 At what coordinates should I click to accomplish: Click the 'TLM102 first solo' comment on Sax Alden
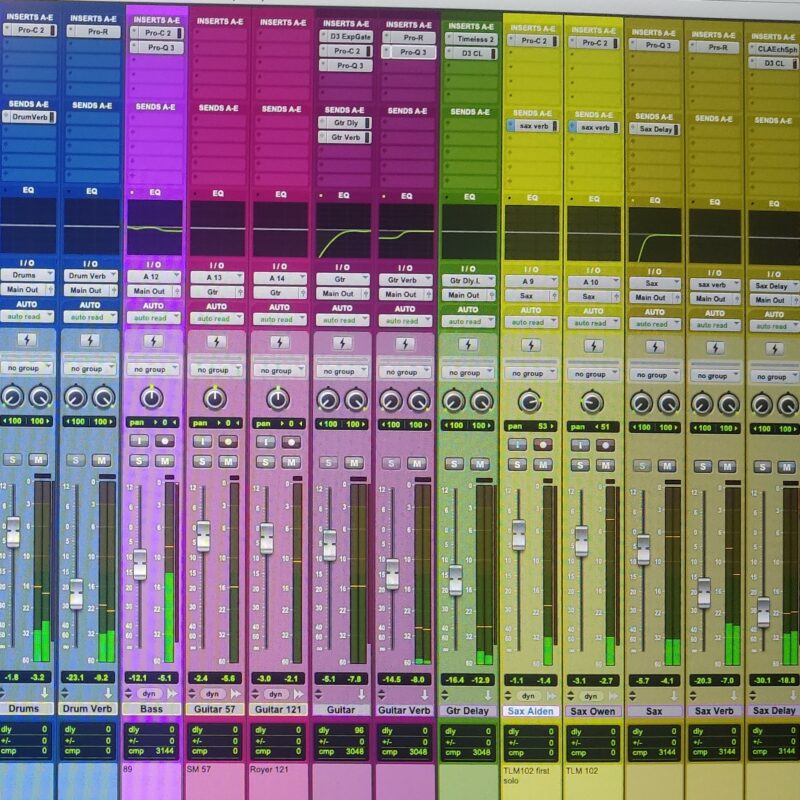pyautogui.click(x=526, y=776)
